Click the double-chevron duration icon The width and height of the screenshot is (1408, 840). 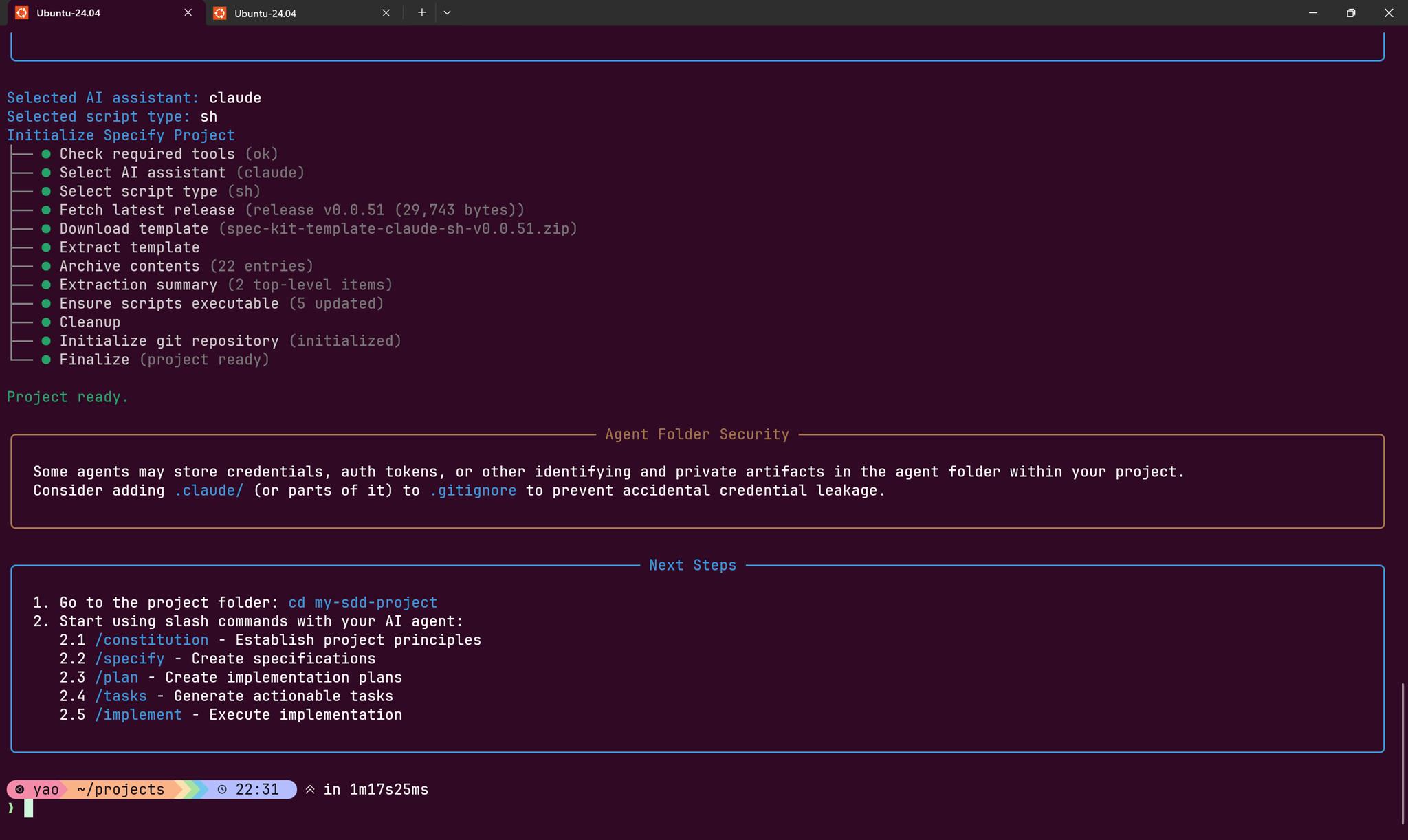(310, 790)
